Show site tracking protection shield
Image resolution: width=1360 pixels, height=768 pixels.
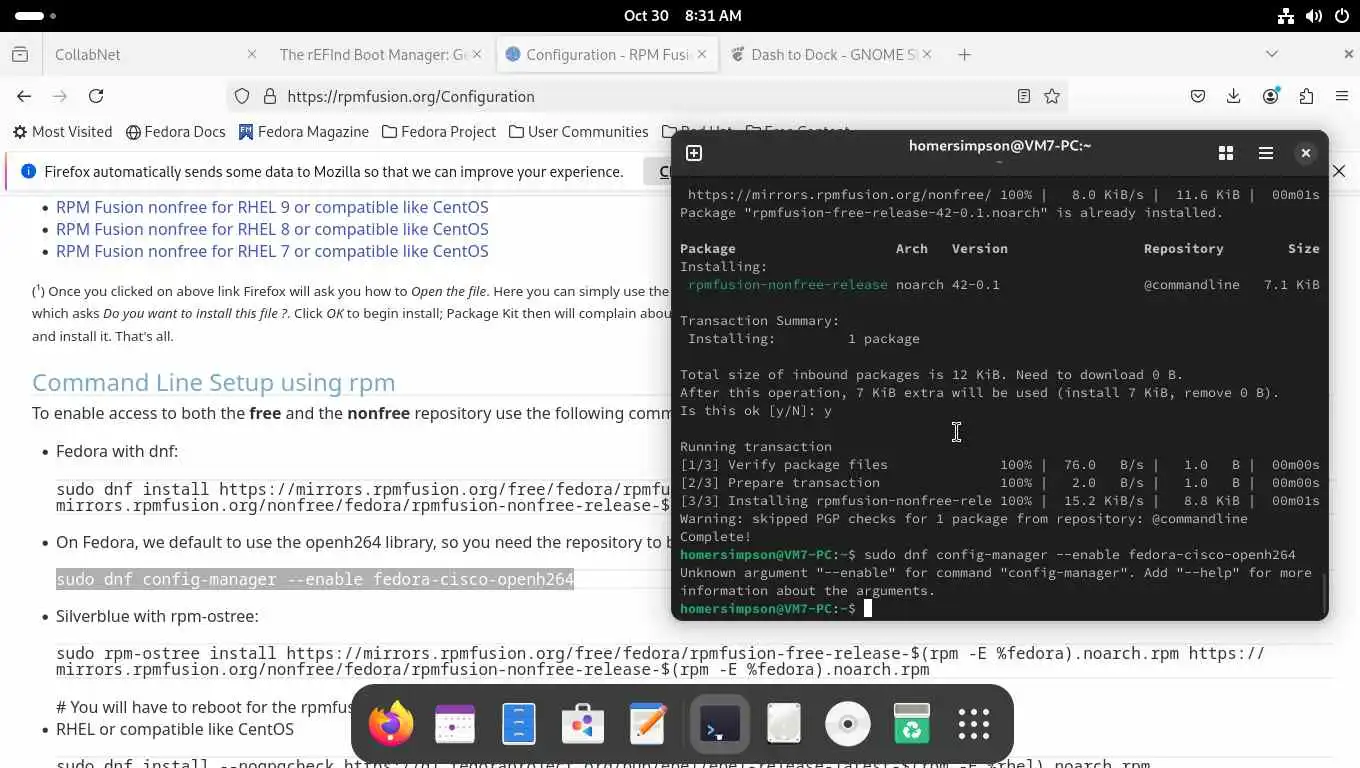point(242,96)
